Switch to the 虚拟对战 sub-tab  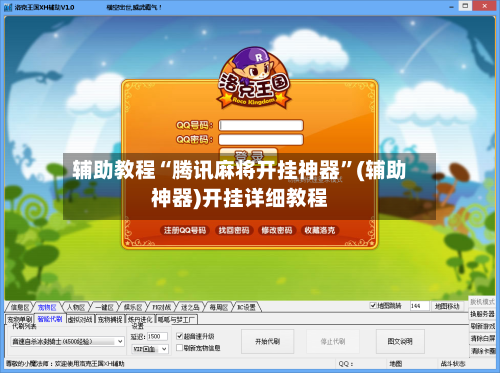(80, 320)
